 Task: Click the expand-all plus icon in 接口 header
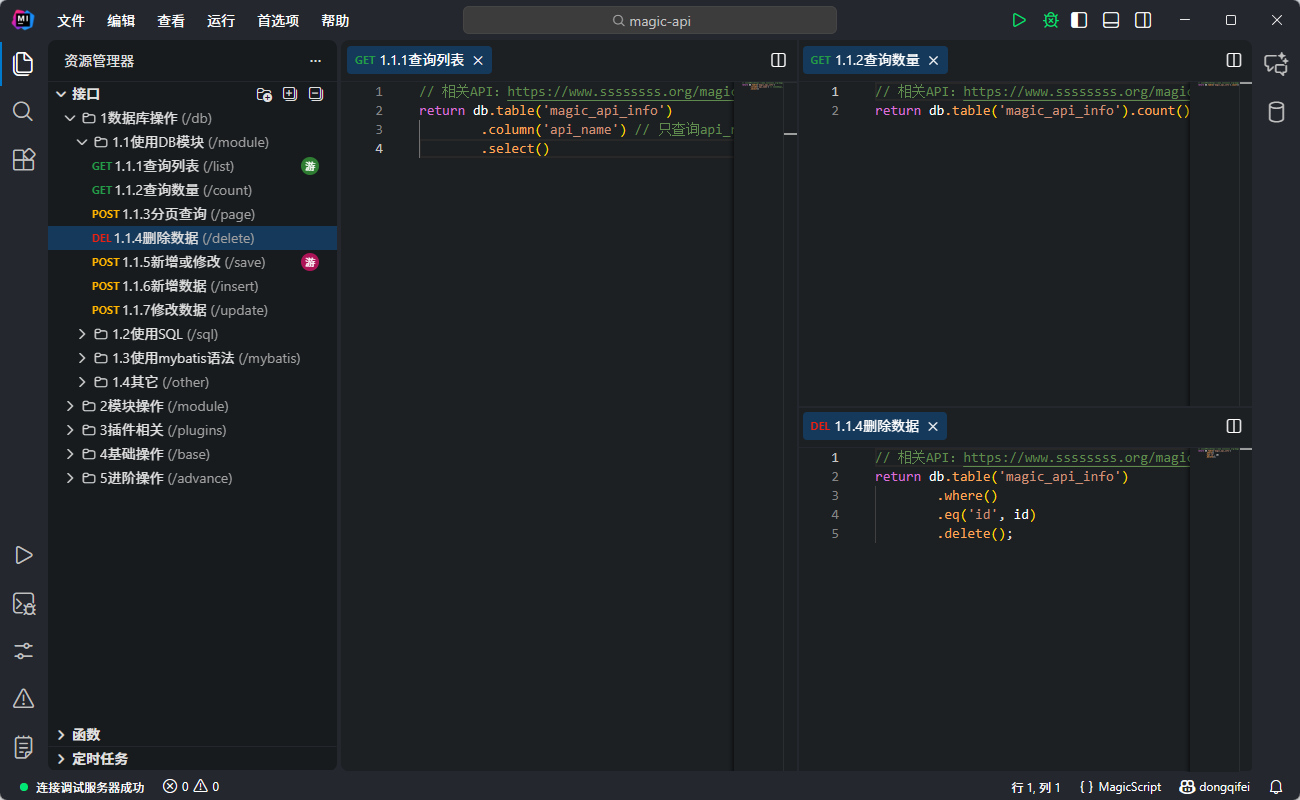(x=290, y=94)
